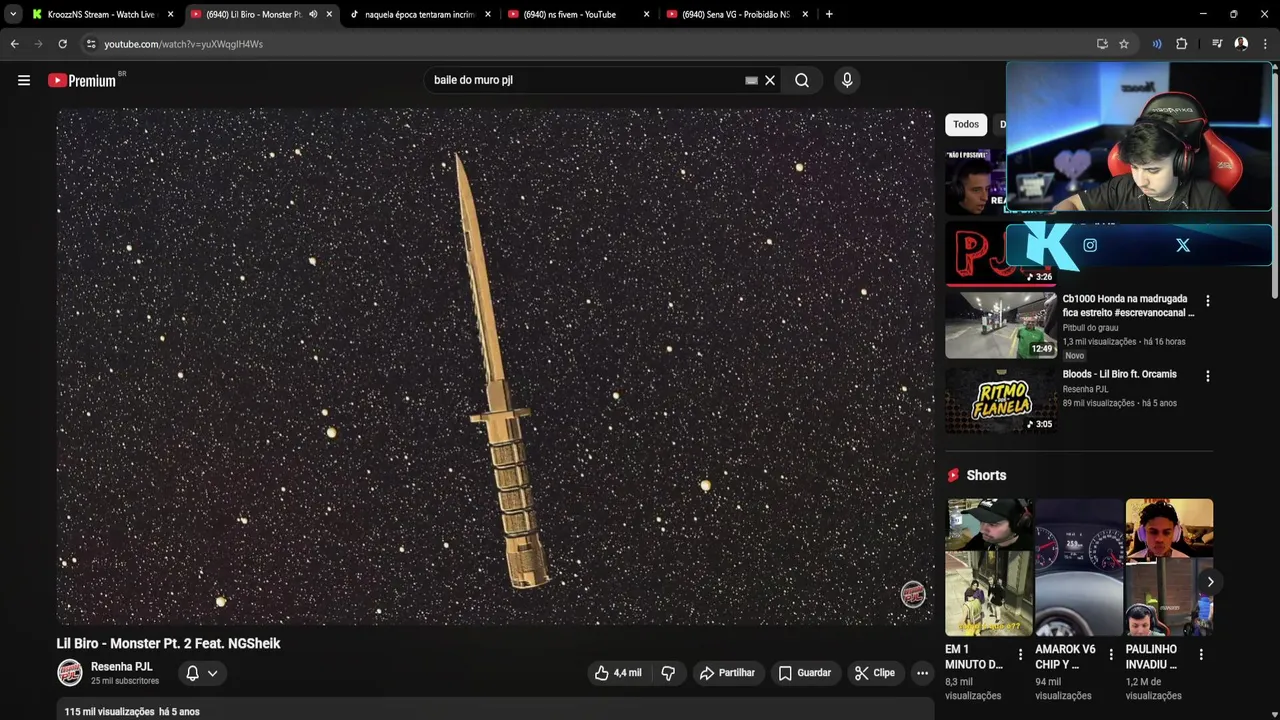1280x720 pixels.
Task: Click video title Lil Biro - Monster Pt. 2
Action: click(x=168, y=644)
